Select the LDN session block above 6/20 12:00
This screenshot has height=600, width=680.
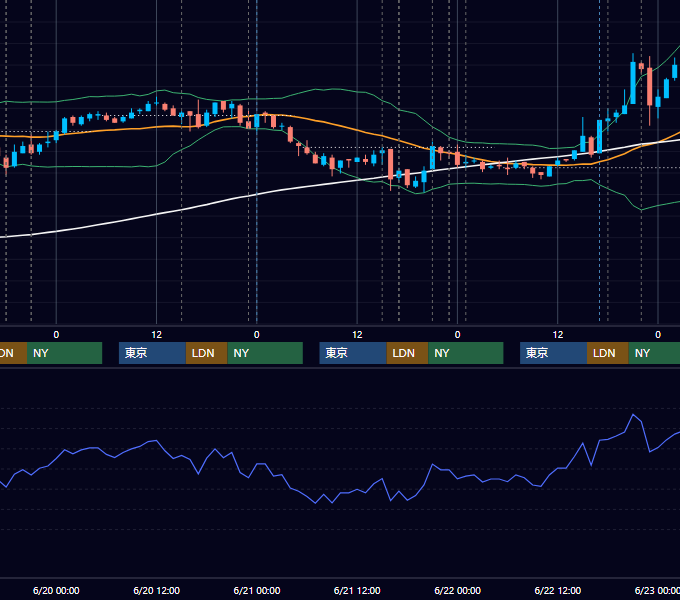click(206, 353)
